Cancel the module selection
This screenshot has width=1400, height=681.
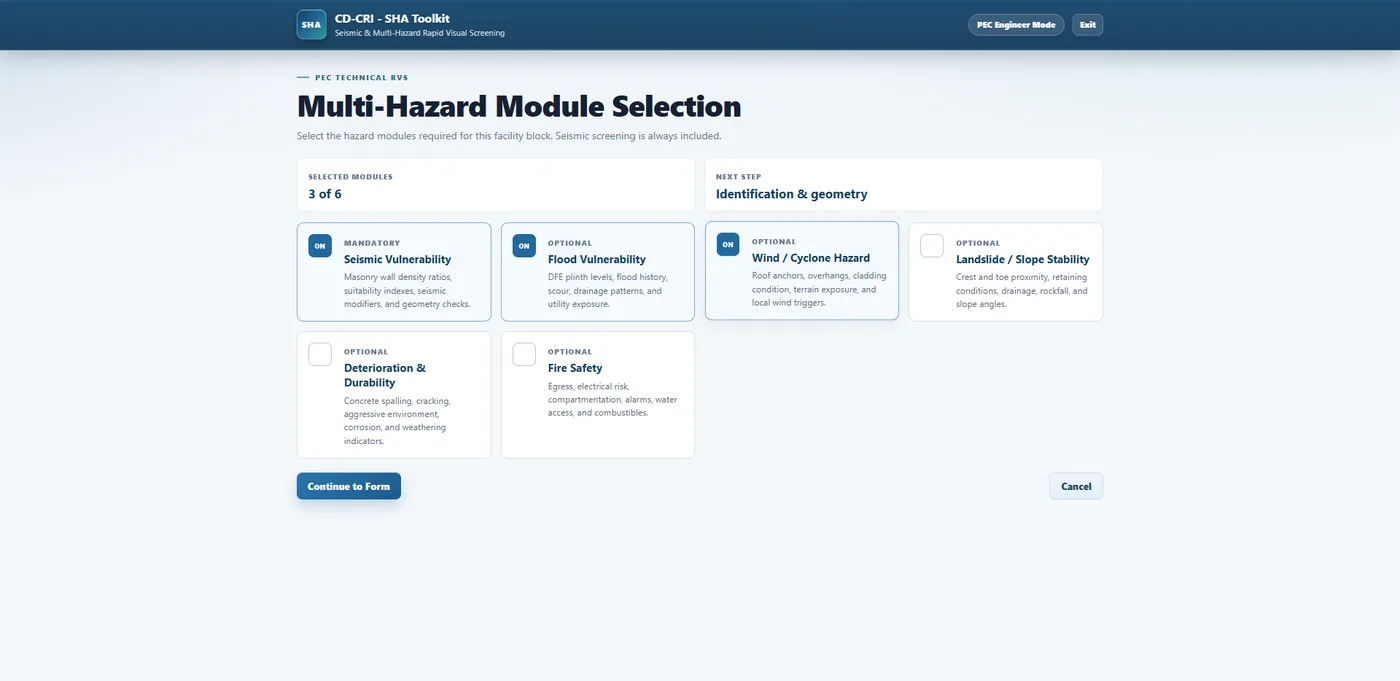[1076, 486]
